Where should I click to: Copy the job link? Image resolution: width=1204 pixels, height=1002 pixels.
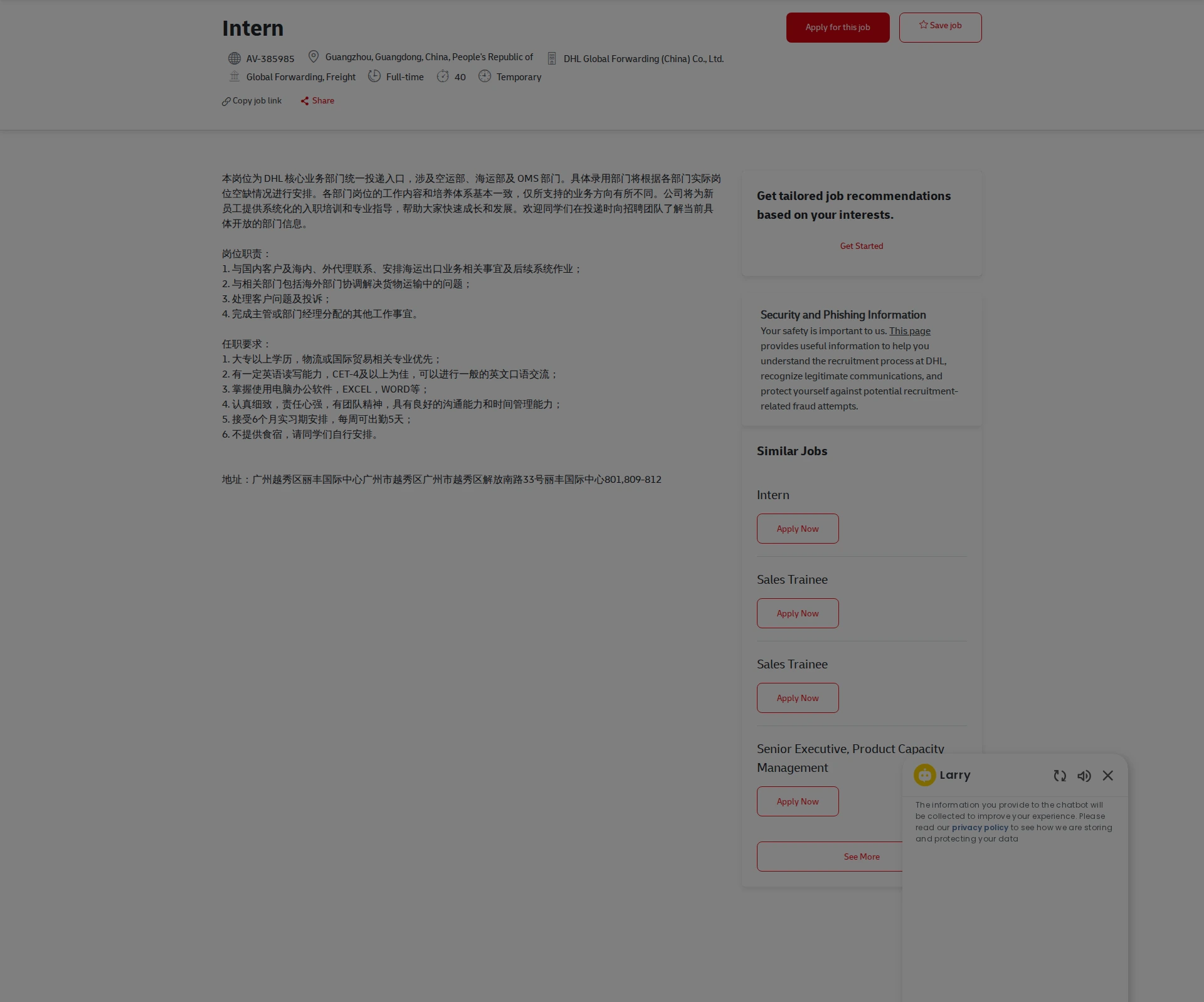252,101
